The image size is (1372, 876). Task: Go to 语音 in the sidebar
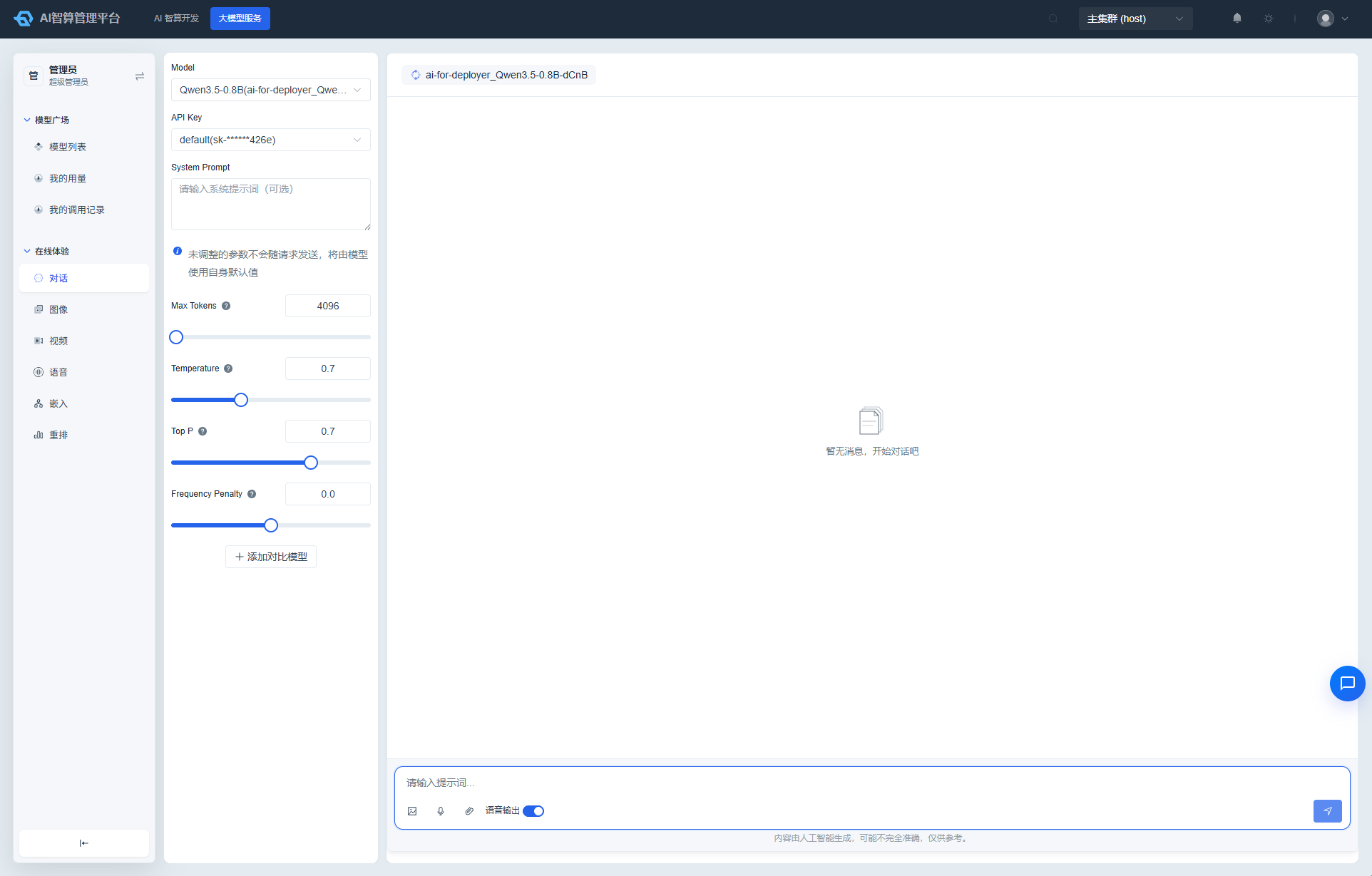tap(84, 372)
